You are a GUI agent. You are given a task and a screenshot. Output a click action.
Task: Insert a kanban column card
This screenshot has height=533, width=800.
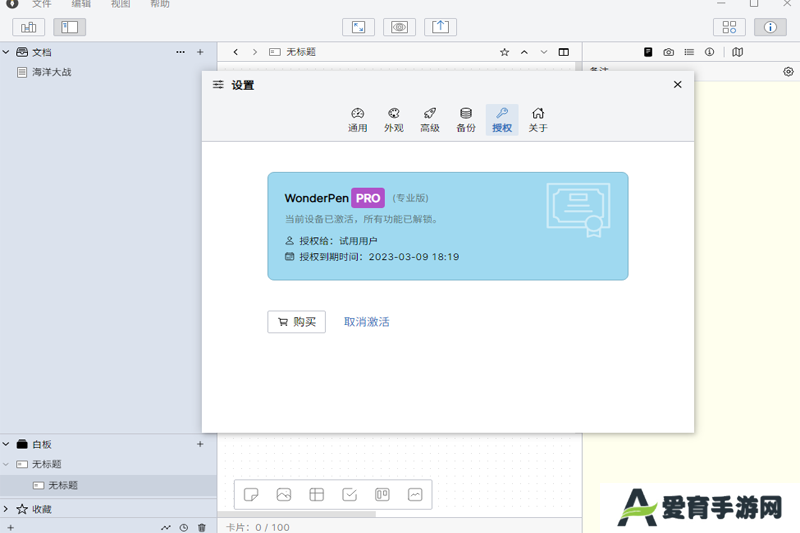(x=382, y=494)
